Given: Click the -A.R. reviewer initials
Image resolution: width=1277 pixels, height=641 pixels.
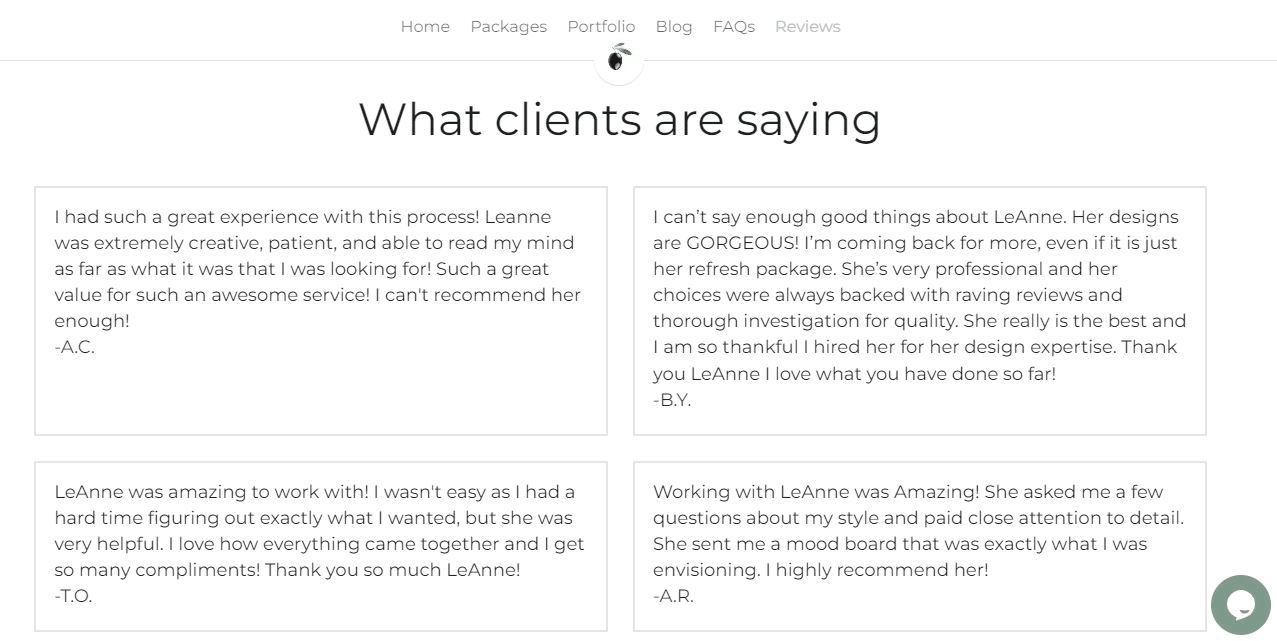Looking at the screenshot, I should 673,596.
